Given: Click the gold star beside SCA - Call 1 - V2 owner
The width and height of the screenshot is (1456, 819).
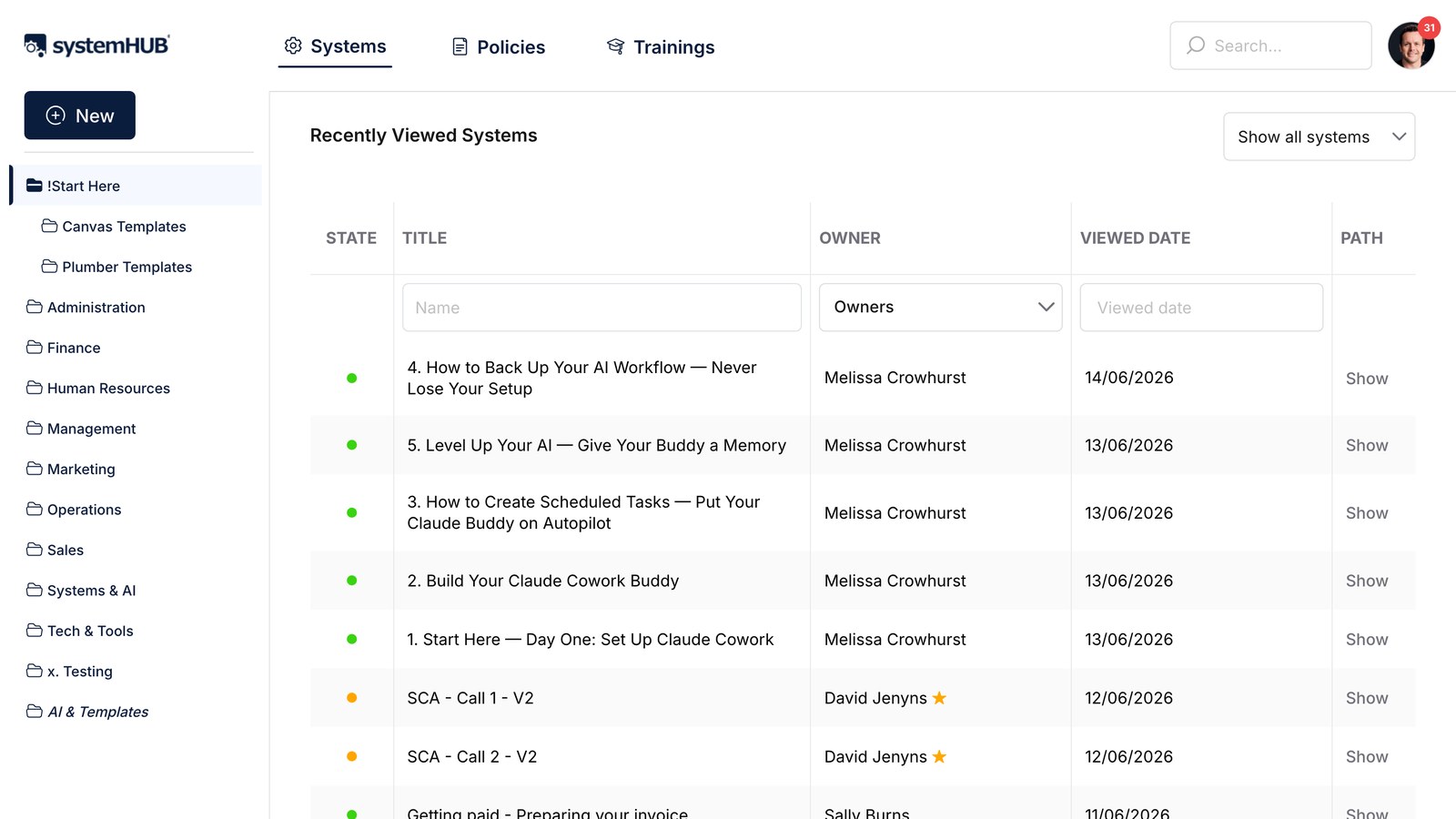Looking at the screenshot, I should pos(939,698).
